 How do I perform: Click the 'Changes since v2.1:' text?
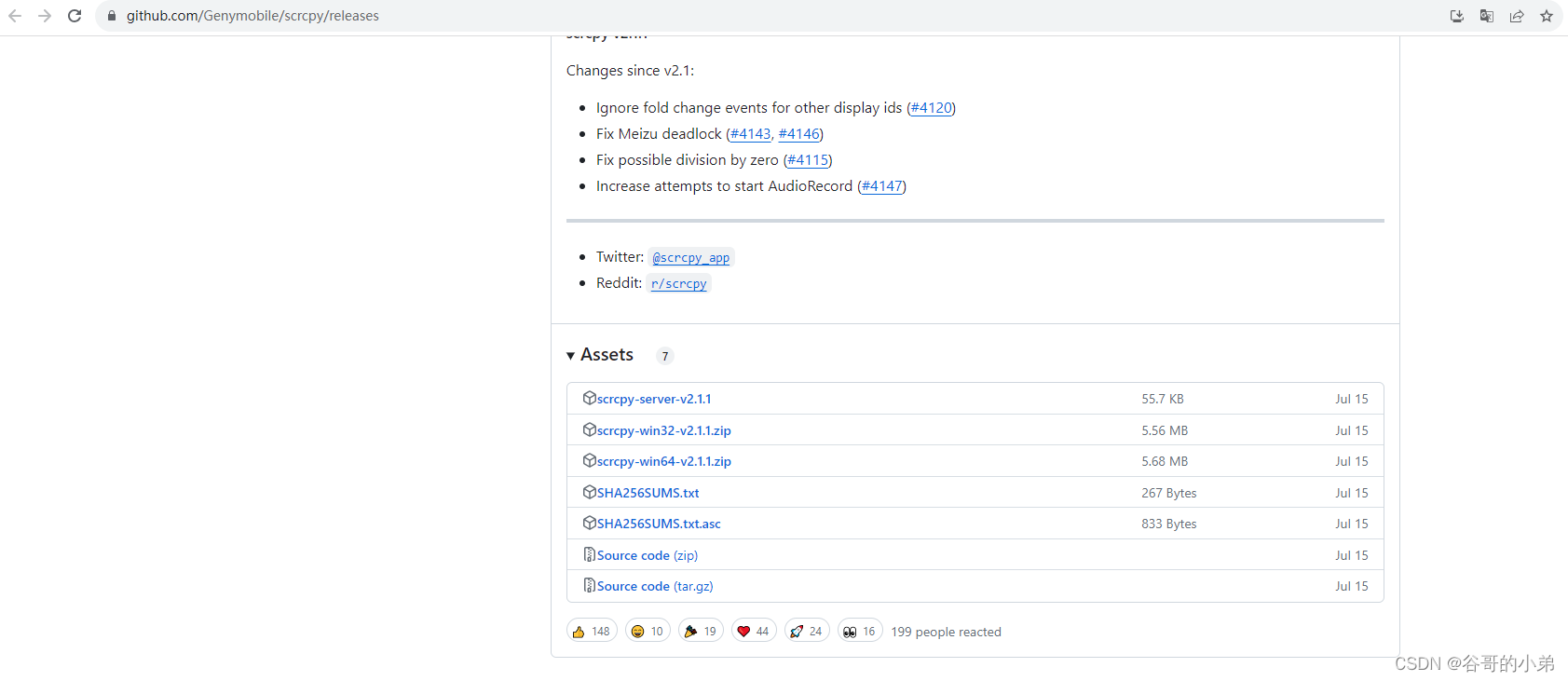click(630, 71)
